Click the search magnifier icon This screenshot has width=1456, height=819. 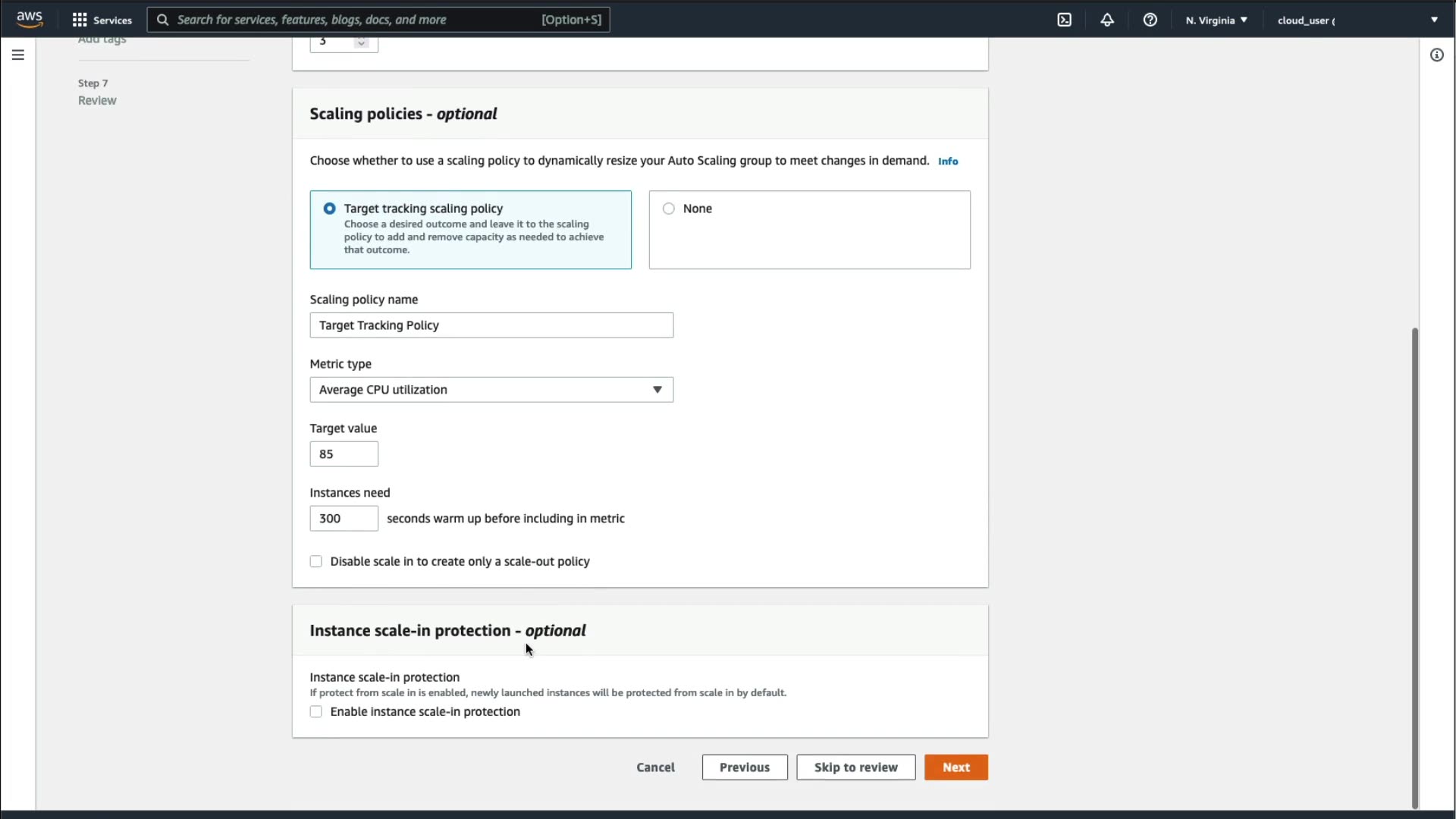click(162, 20)
